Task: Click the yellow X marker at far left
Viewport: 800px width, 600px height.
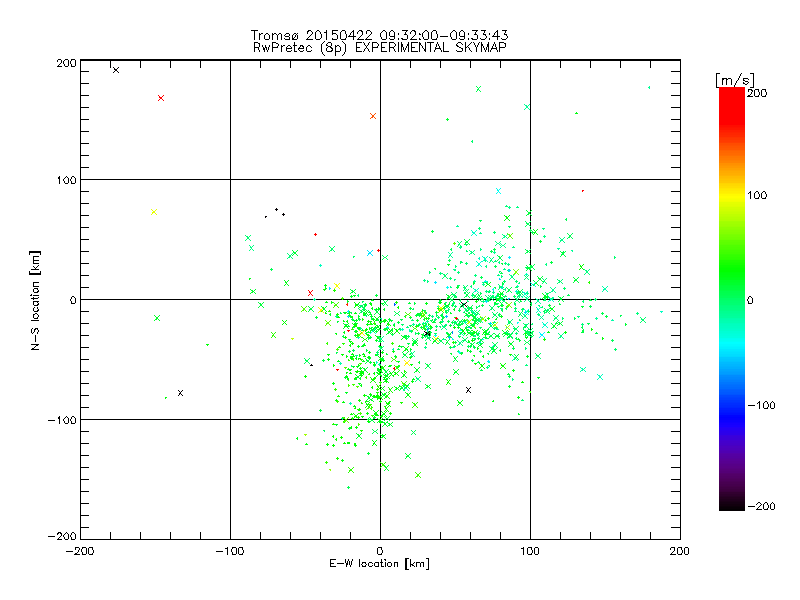Action: coord(154,212)
